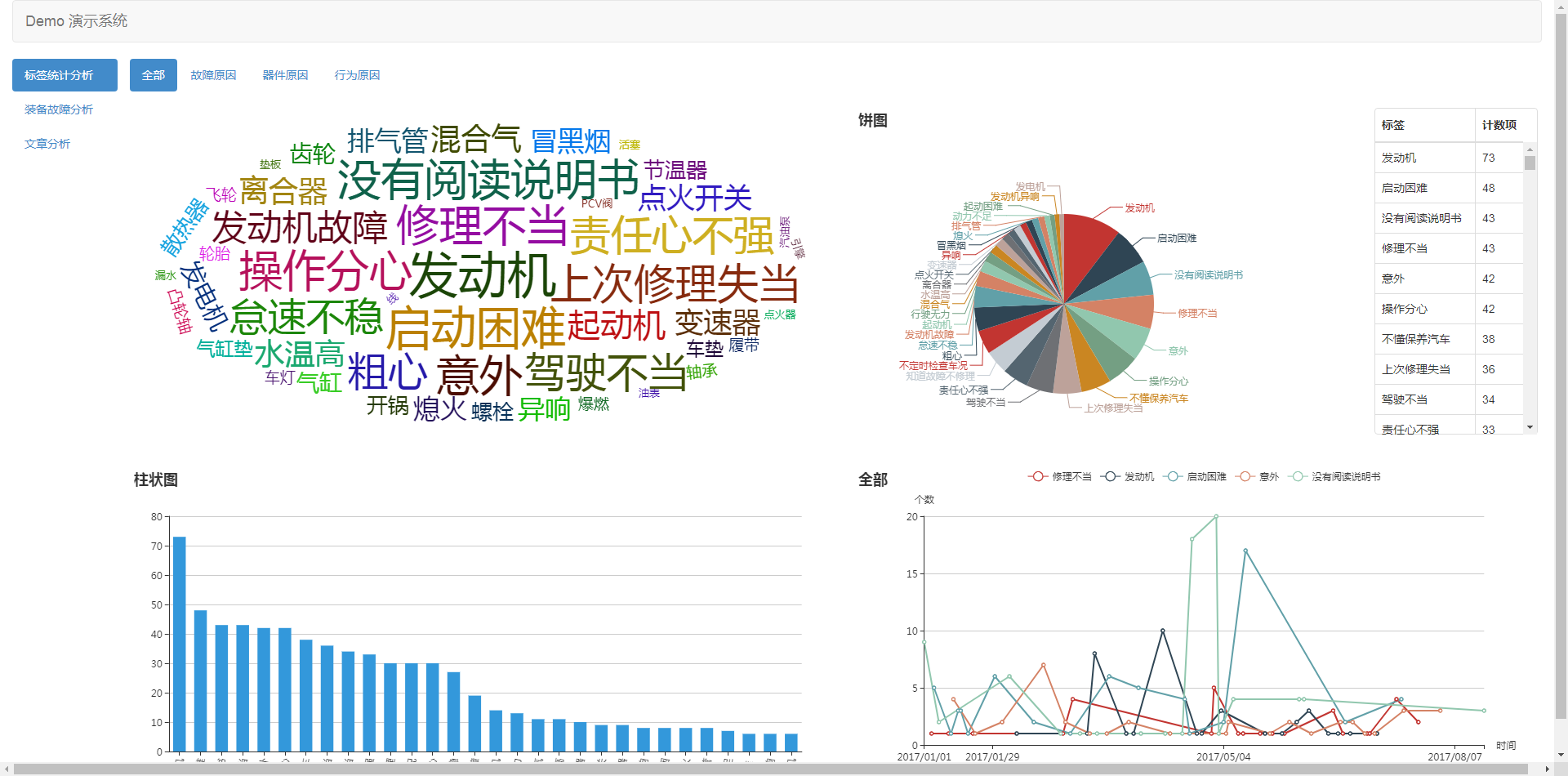
Task: Click the 操作分心 pie chart label
Action: (x=1169, y=381)
